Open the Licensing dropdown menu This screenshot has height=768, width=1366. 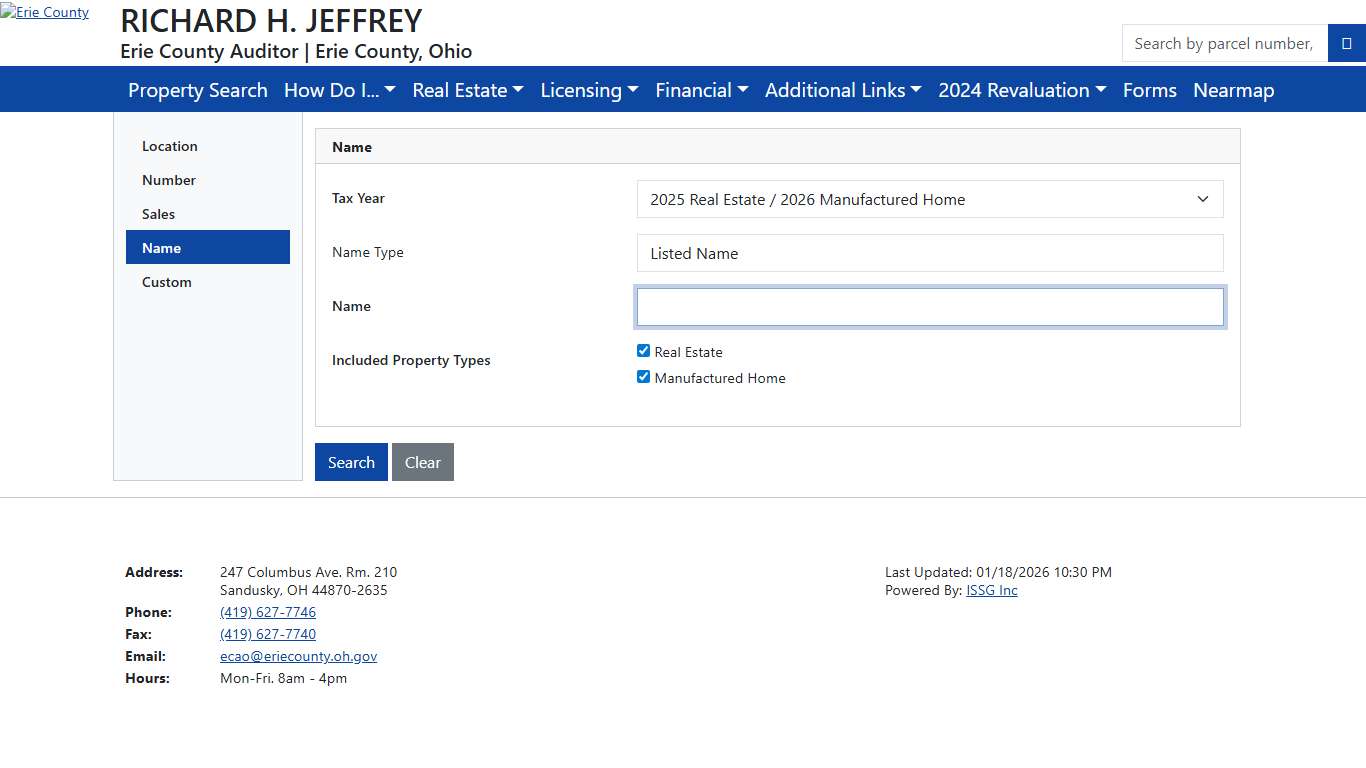coord(589,90)
